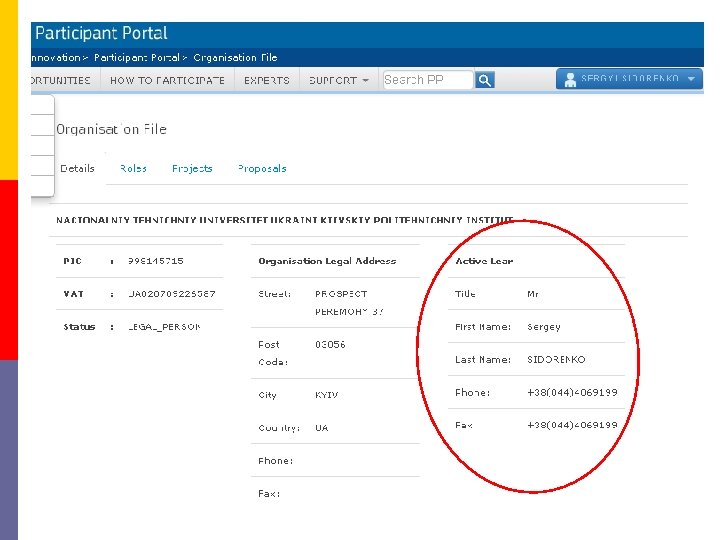Click the Organisation Legal Address heading
The height and width of the screenshot is (540, 720).
click(x=327, y=261)
